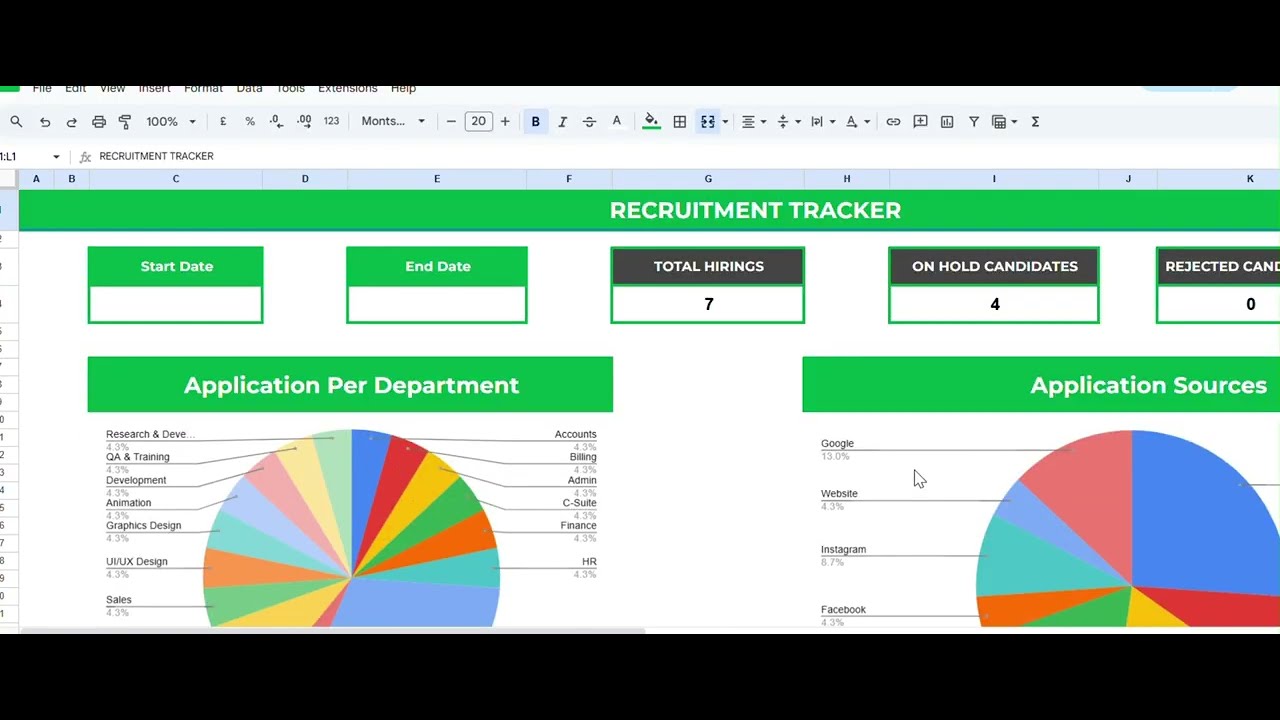
Task: Click the Application Per Department heading
Action: click(x=351, y=385)
